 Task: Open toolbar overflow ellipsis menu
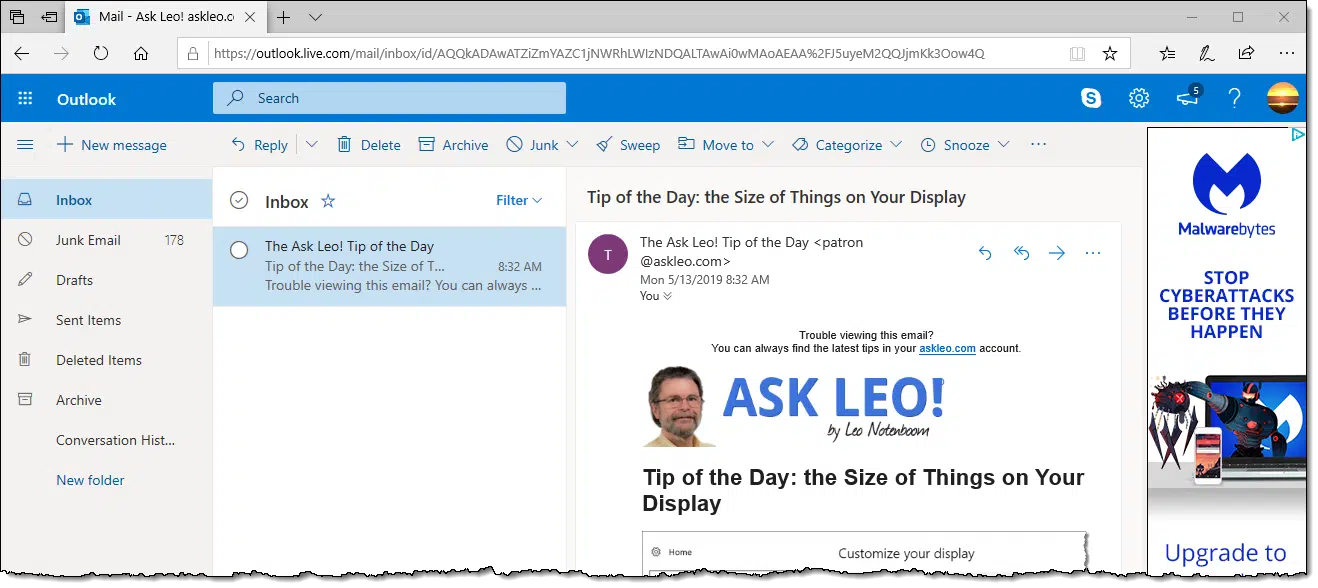[x=1038, y=145]
